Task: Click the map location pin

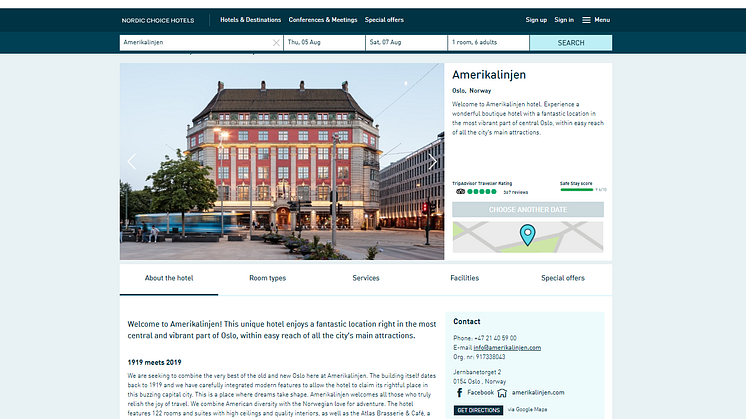Action: [527, 236]
